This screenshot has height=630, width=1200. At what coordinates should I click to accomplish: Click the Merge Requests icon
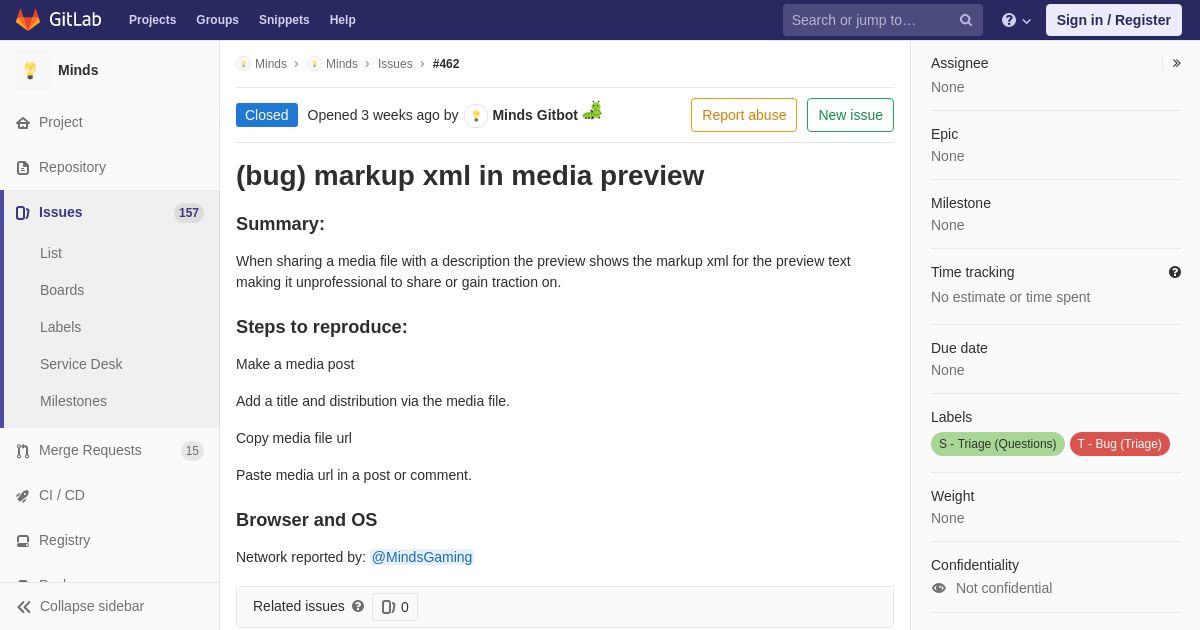click(x=23, y=451)
